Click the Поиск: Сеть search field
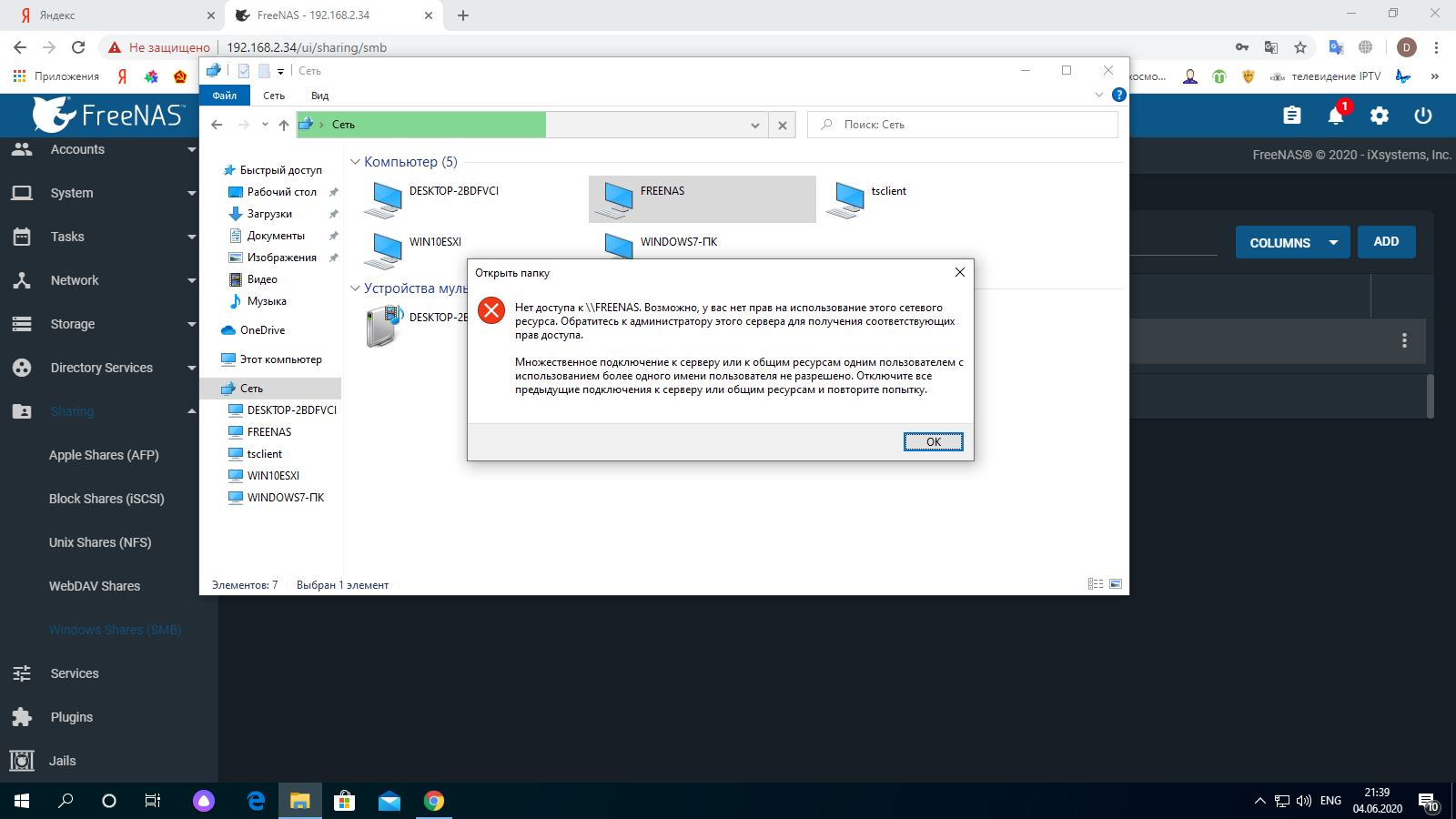1456x819 pixels. point(963,125)
